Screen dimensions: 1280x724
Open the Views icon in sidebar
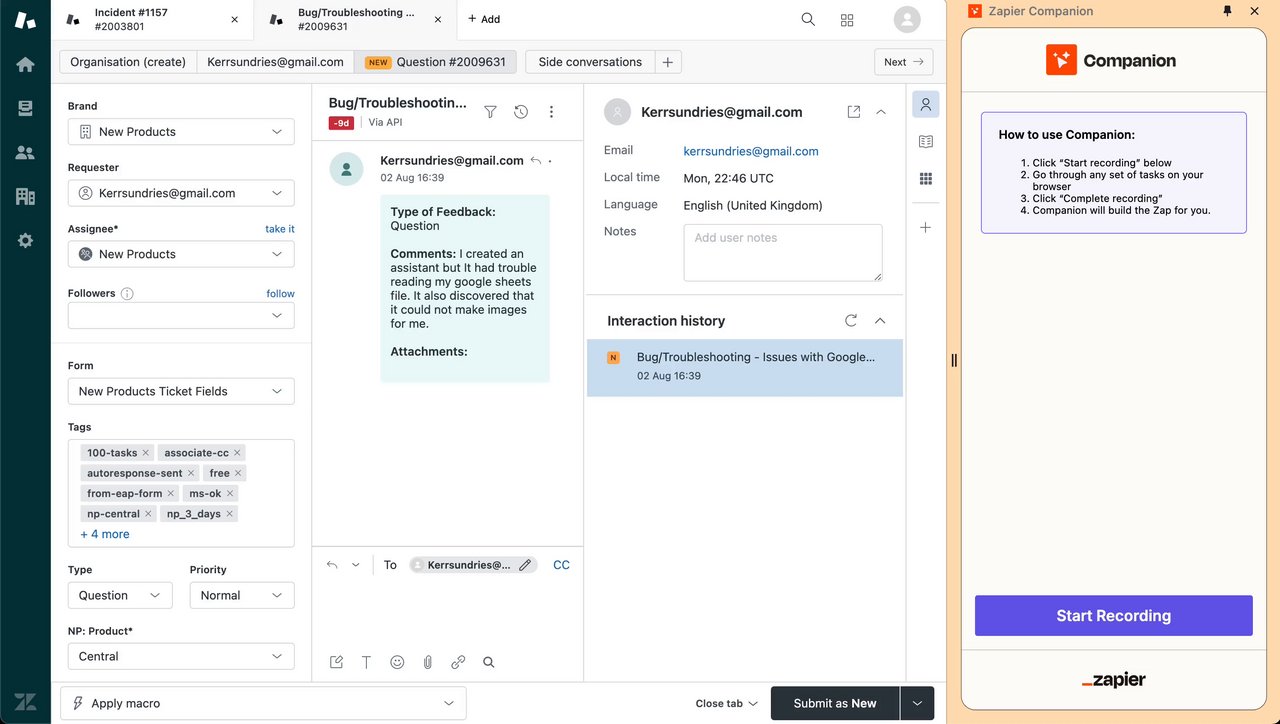tap(25, 108)
